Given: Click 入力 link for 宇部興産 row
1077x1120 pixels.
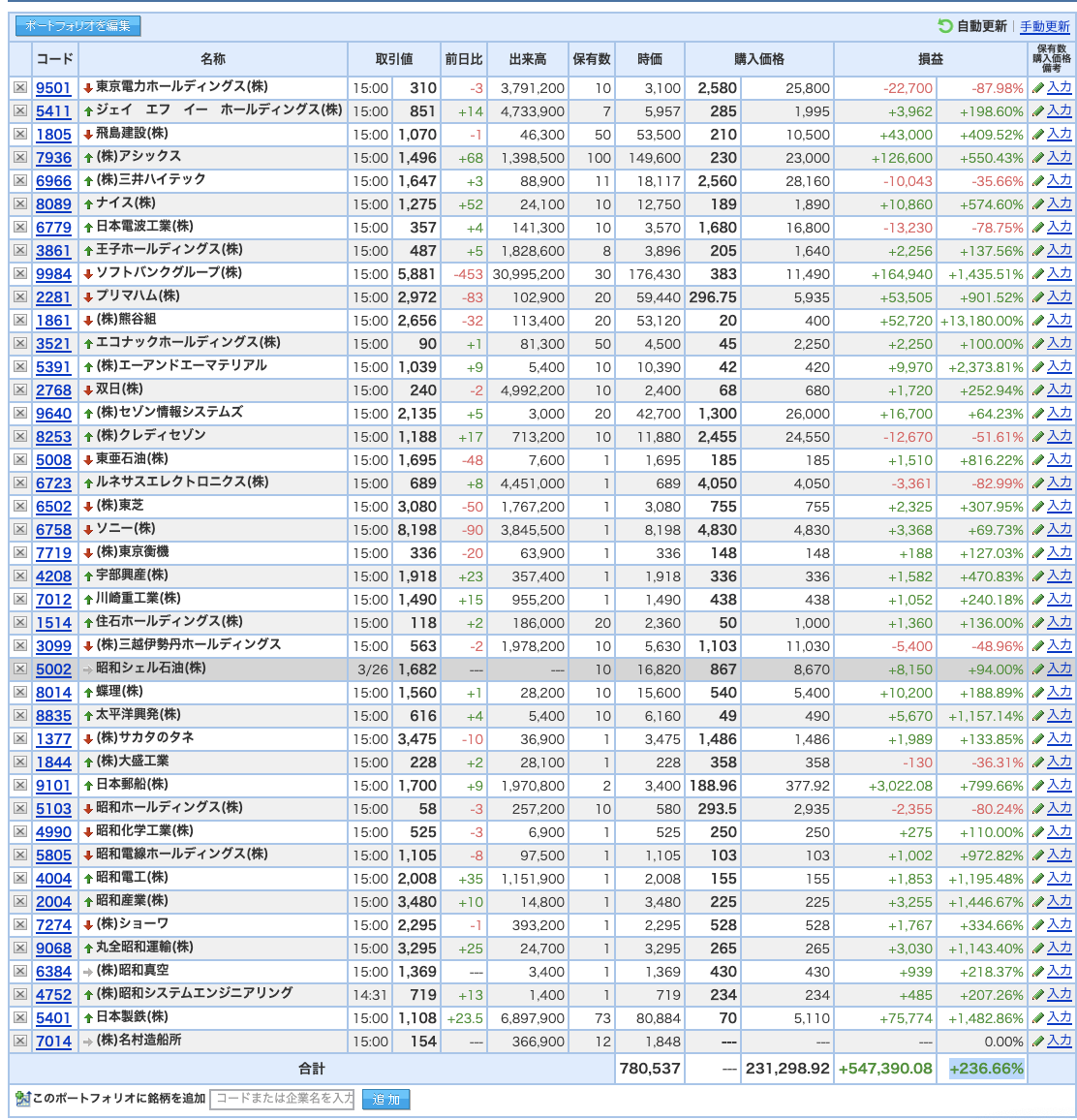Looking at the screenshot, I should (1060, 576).
